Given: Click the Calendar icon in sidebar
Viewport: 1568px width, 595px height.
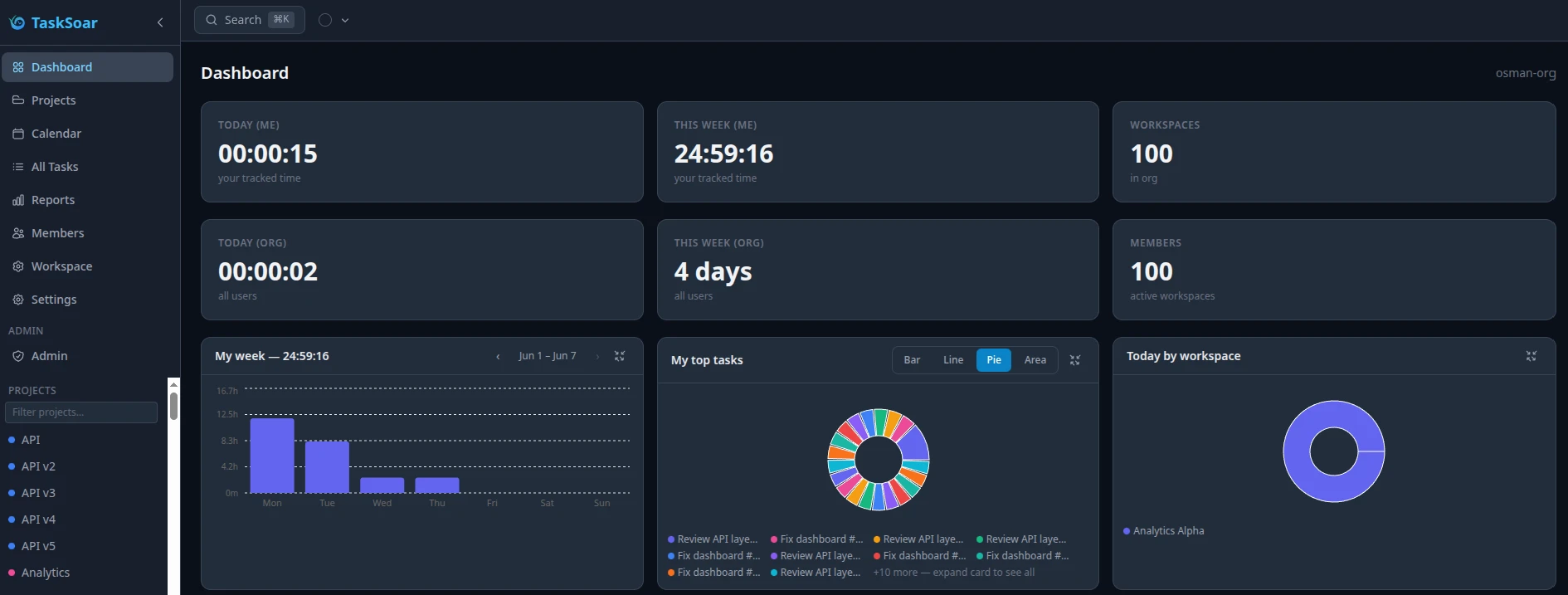Looking at the screenshot, I should (18, 134).
